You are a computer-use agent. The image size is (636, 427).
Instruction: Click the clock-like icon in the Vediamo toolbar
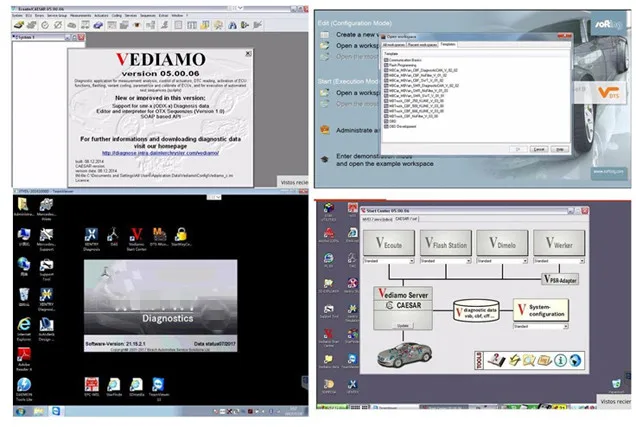pyautogui.click(x=45, y=25)
